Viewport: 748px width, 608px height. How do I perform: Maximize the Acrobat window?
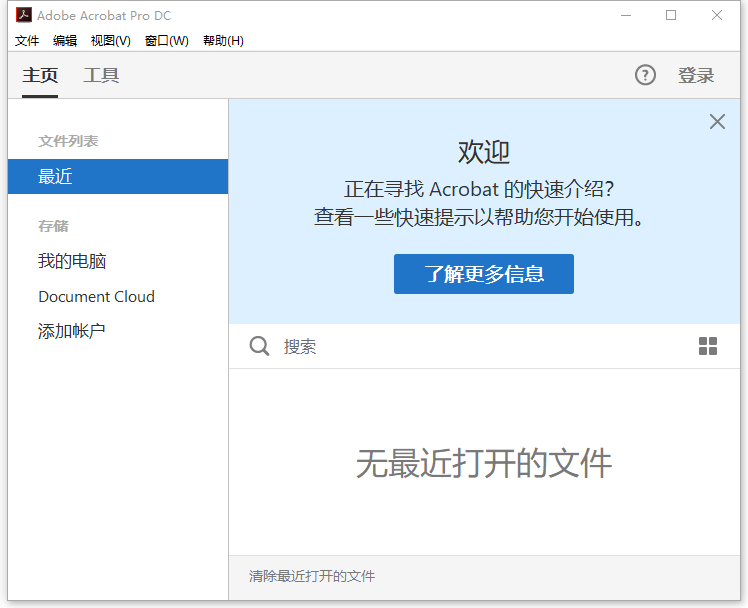(x=671, y=15)
